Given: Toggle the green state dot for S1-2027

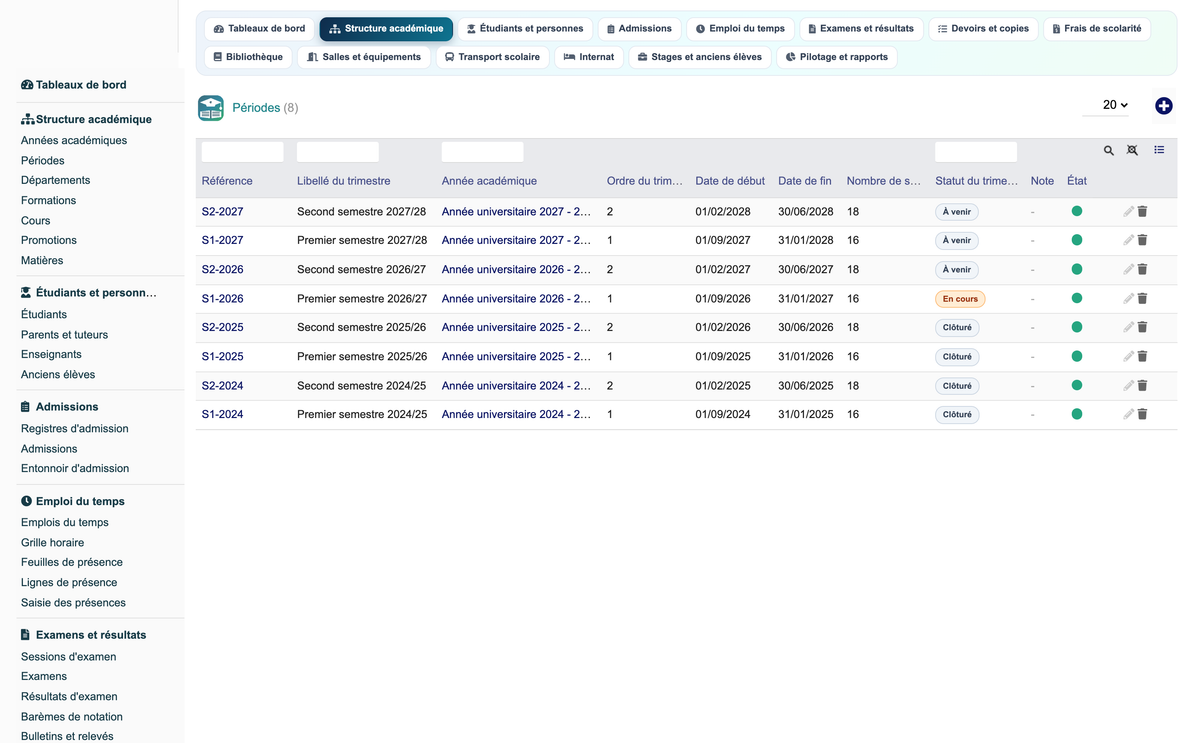Looking at the screenshot, I should [1077, 240].
